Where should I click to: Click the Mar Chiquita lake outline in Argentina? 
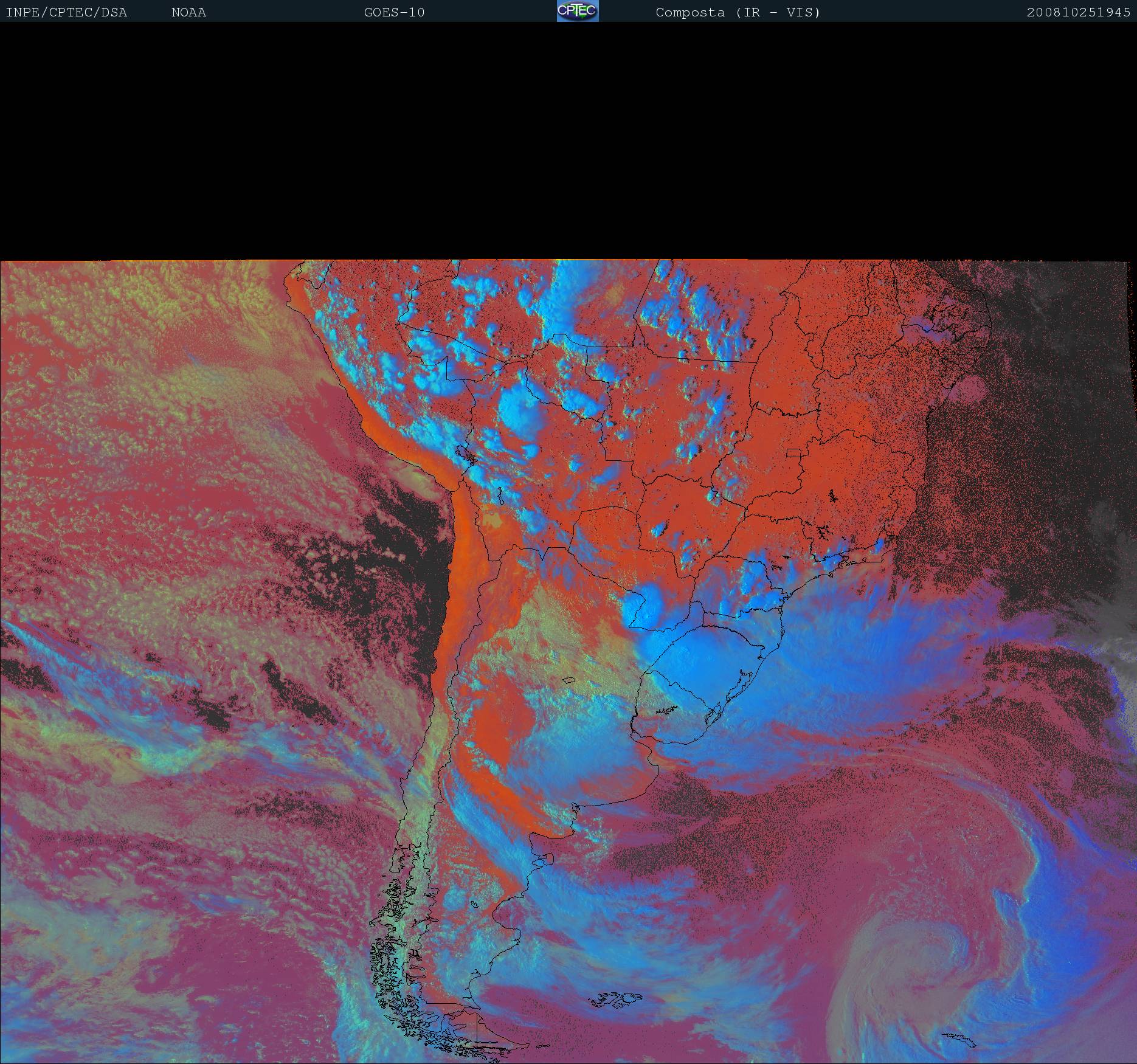(x=569, y=680)
